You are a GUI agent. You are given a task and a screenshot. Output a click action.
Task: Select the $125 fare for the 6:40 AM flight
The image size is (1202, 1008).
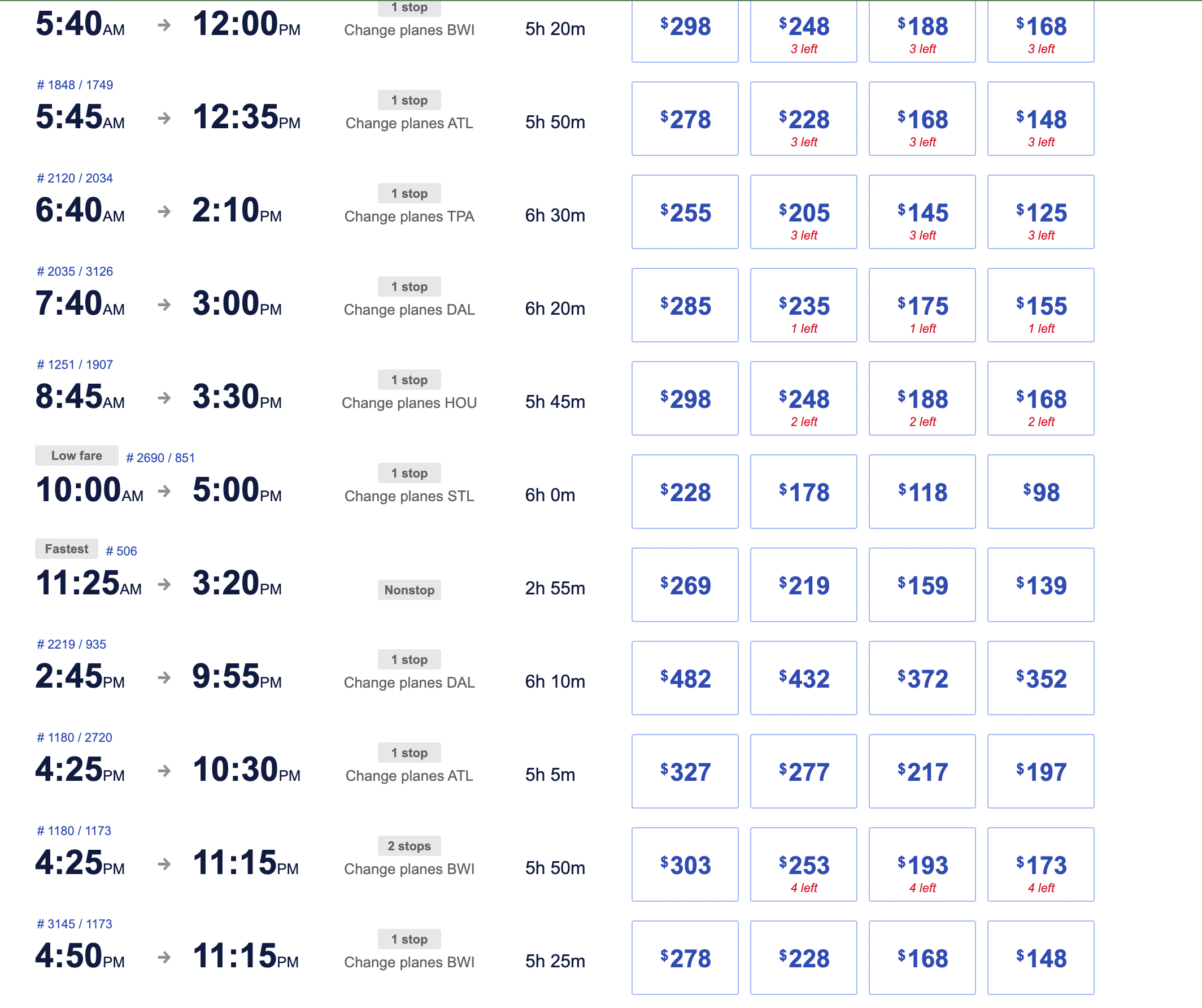tap(1040, 212)
